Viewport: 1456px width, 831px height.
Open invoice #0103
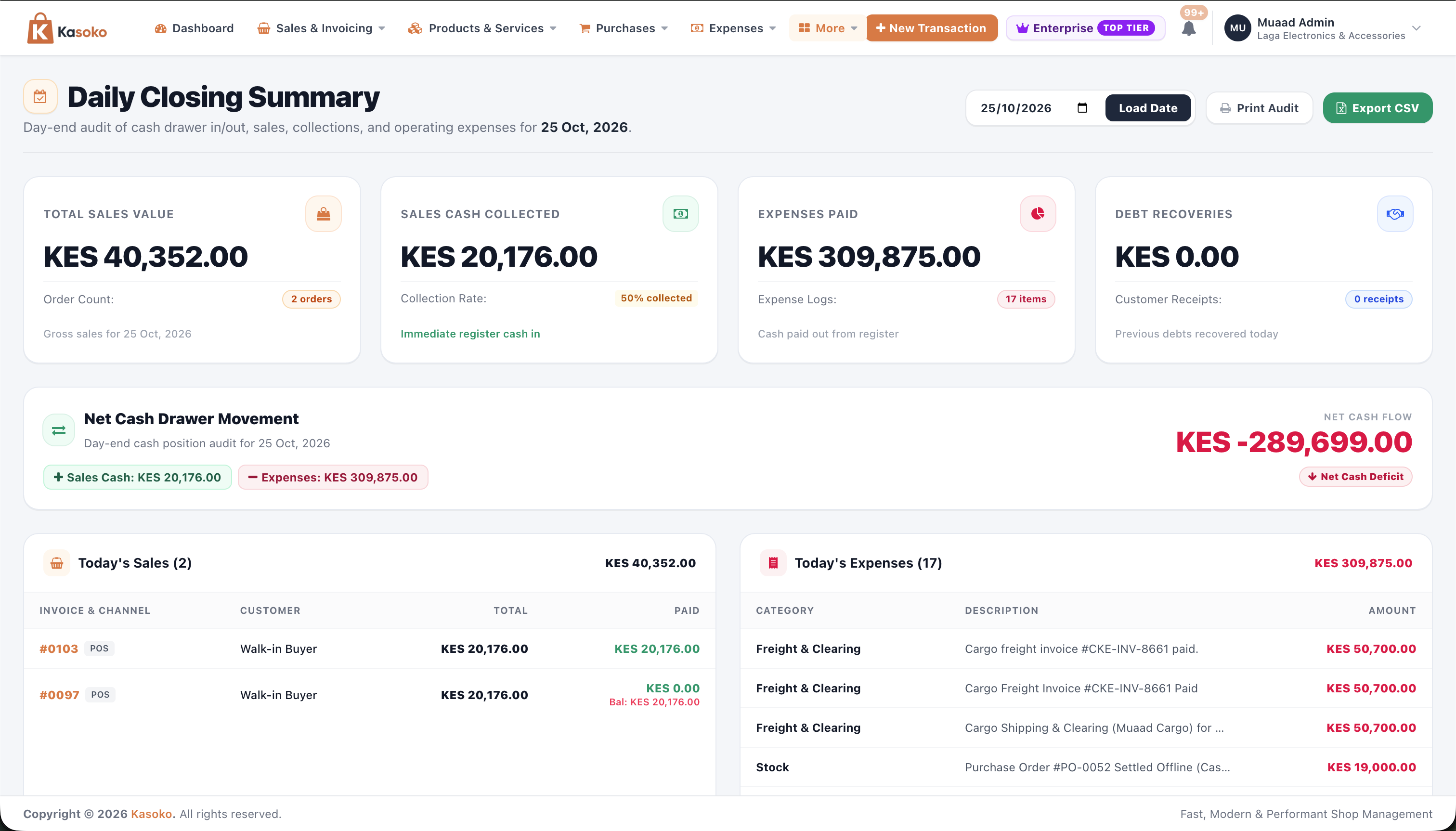(59, 649)
